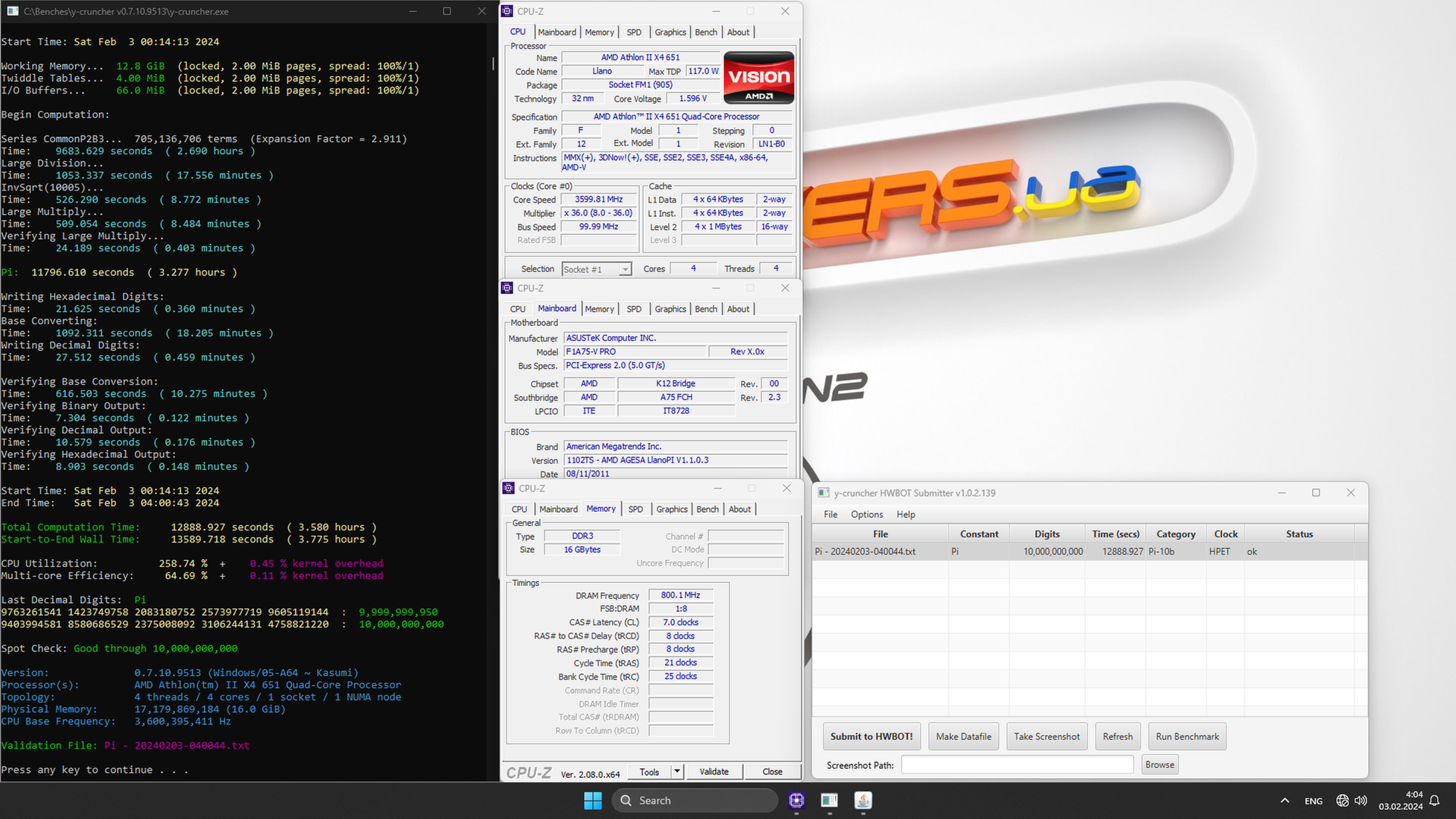Click the Clock column header
The height and width of the screenshot is (819, 1456).
point(1225,534)
